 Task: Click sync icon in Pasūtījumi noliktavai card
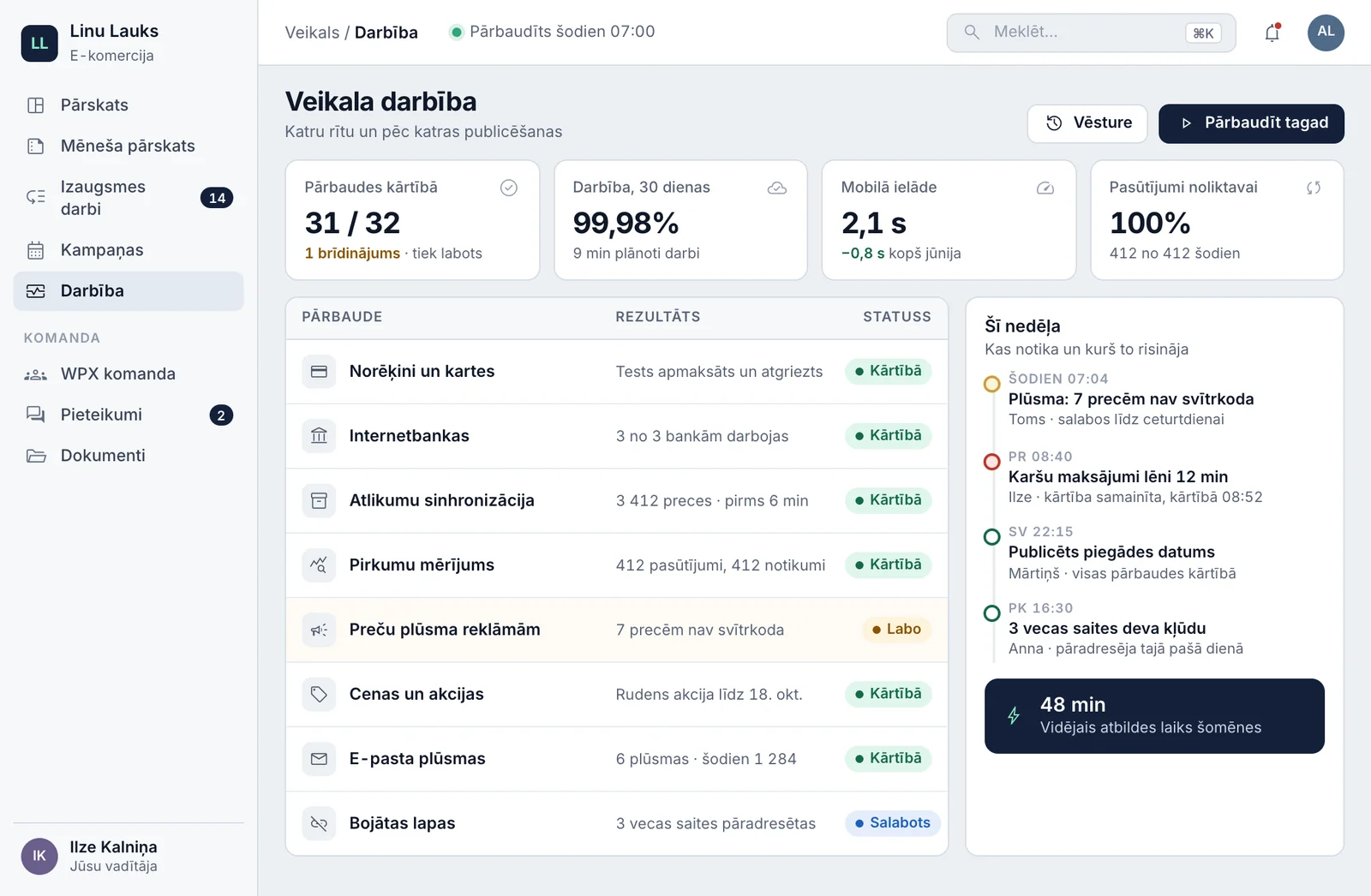tap(1314, 188)
